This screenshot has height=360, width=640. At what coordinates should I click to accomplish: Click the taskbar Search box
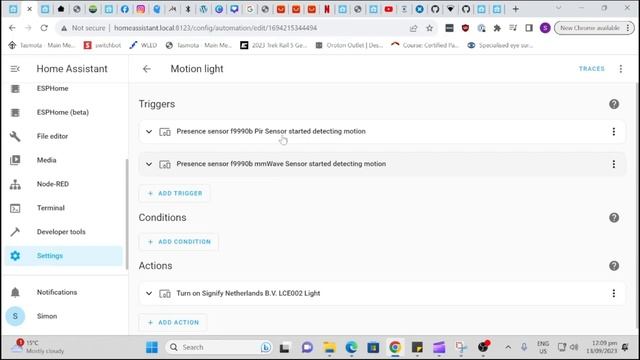[x=219, y=347]
